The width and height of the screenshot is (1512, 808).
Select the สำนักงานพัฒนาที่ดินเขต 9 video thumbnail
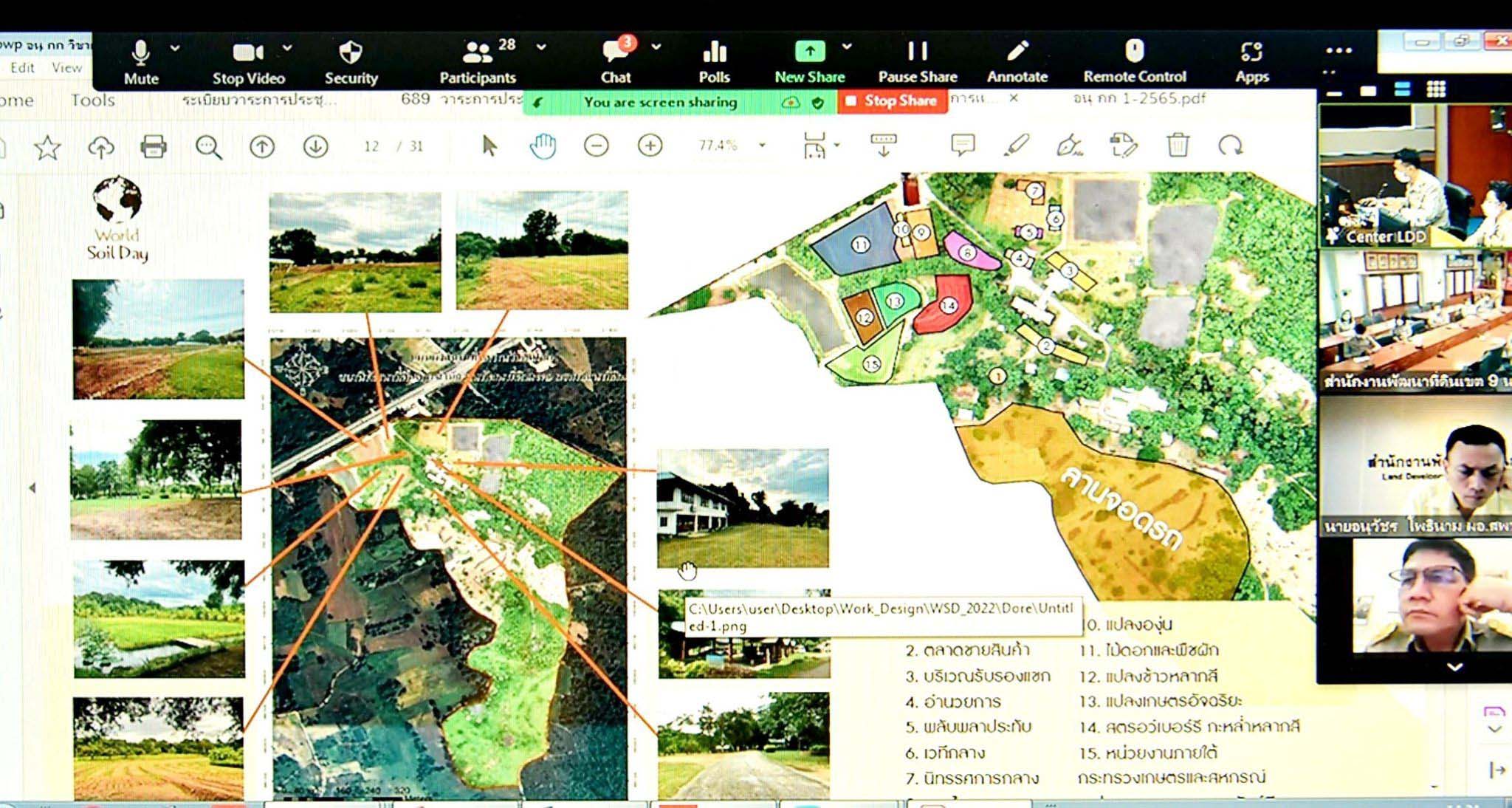1415,321
